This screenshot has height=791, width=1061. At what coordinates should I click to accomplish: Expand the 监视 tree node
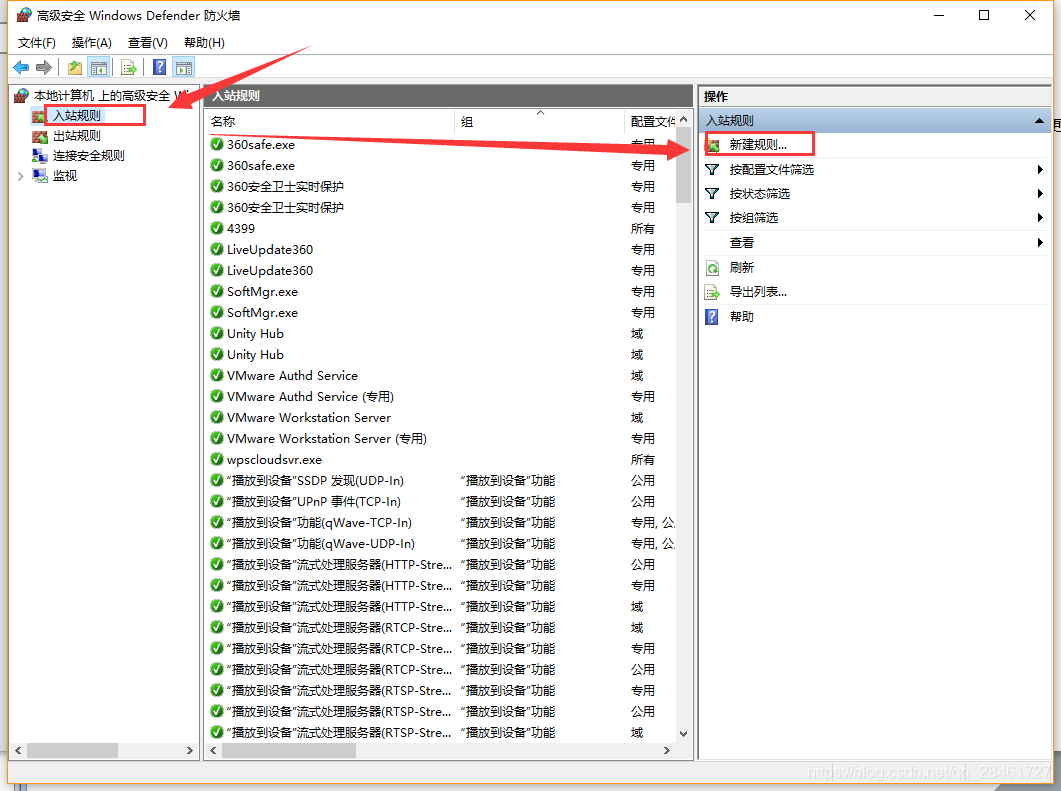[x=20, y=176]
